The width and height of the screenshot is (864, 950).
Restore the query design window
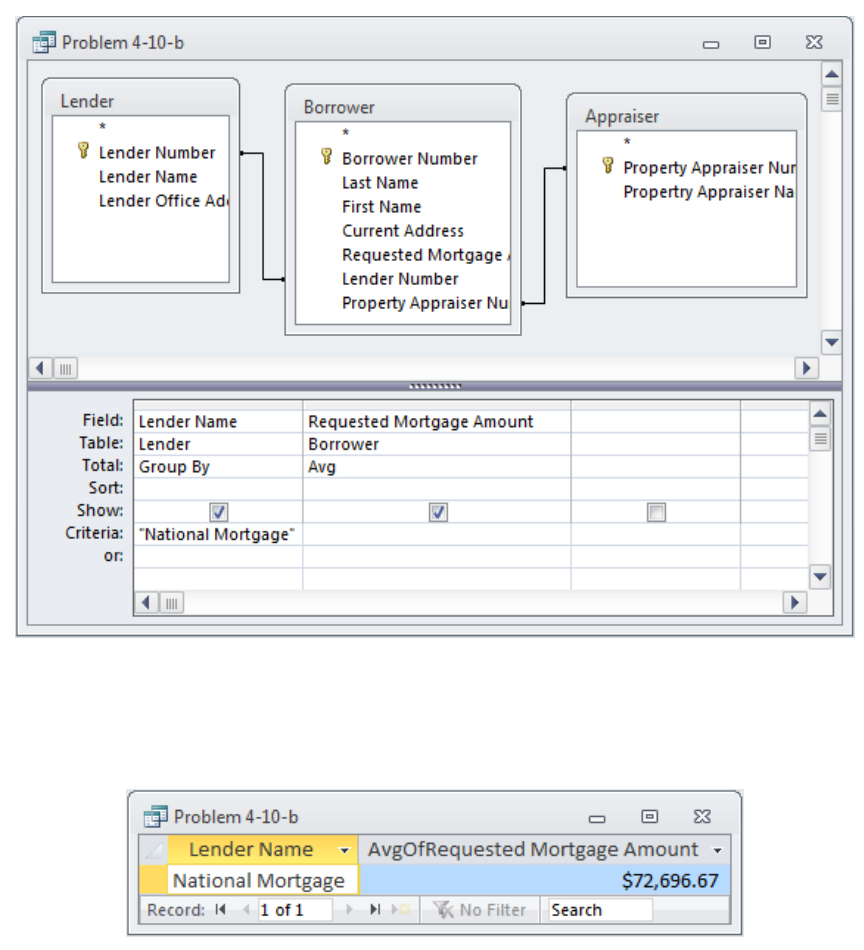762,42
